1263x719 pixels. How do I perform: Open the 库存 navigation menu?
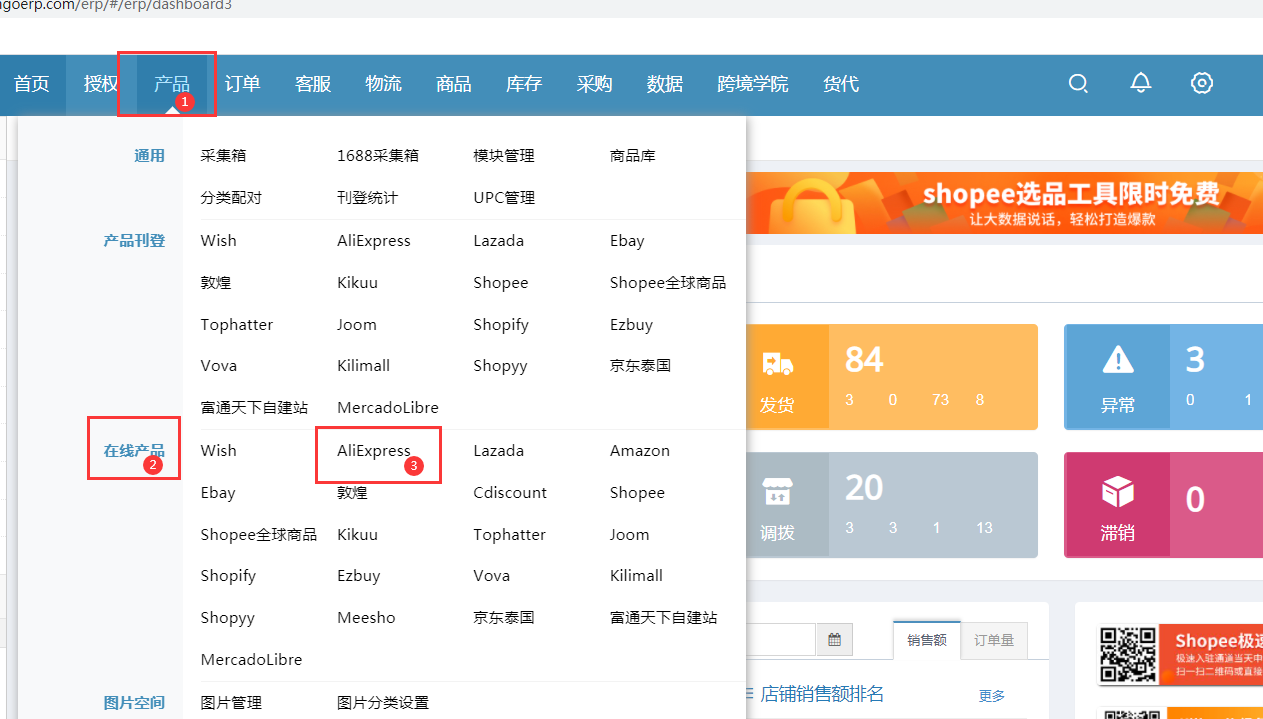click(524, 84)
